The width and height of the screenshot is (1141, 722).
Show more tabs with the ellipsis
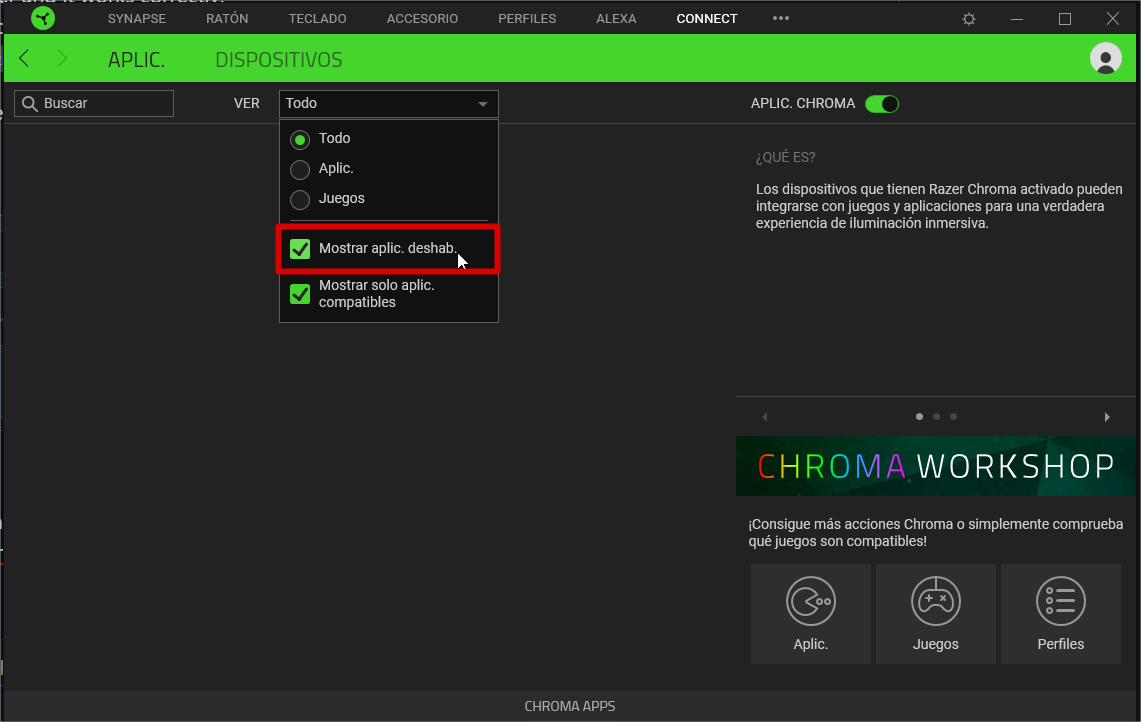(781, 18)
